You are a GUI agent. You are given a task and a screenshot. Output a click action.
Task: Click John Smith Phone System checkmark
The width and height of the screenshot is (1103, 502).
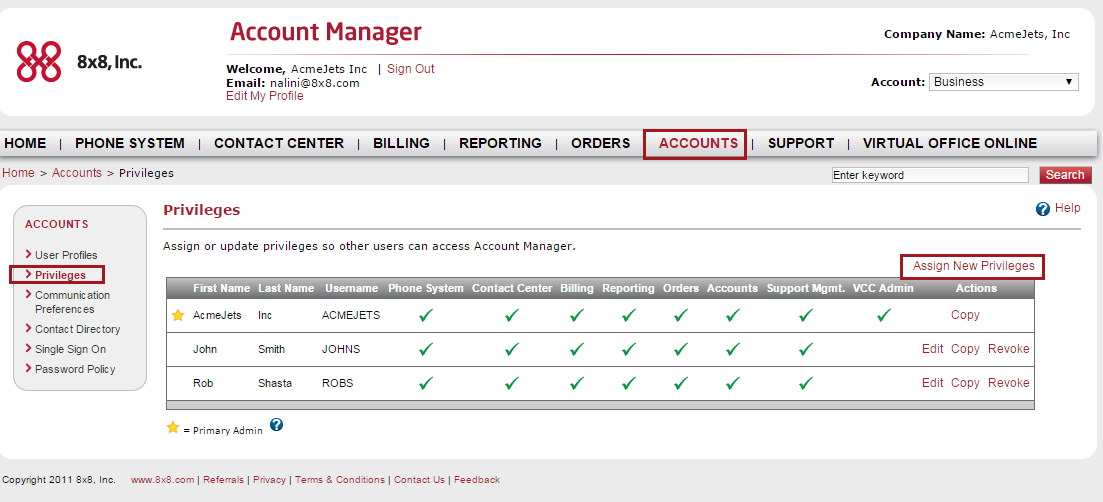pyautogui.click(x=426, y=349)
